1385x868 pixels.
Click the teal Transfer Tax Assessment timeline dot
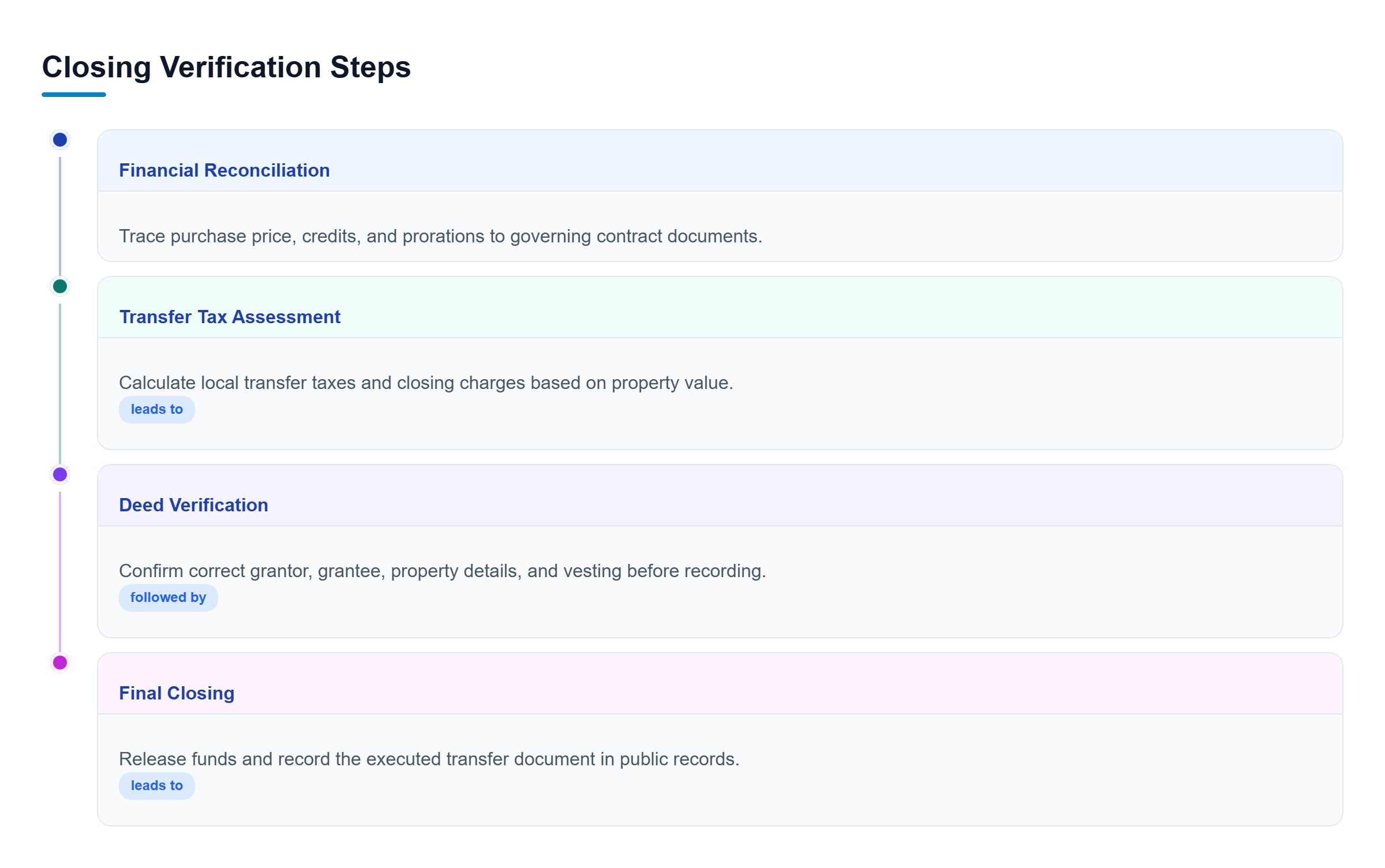pos(60,286)
